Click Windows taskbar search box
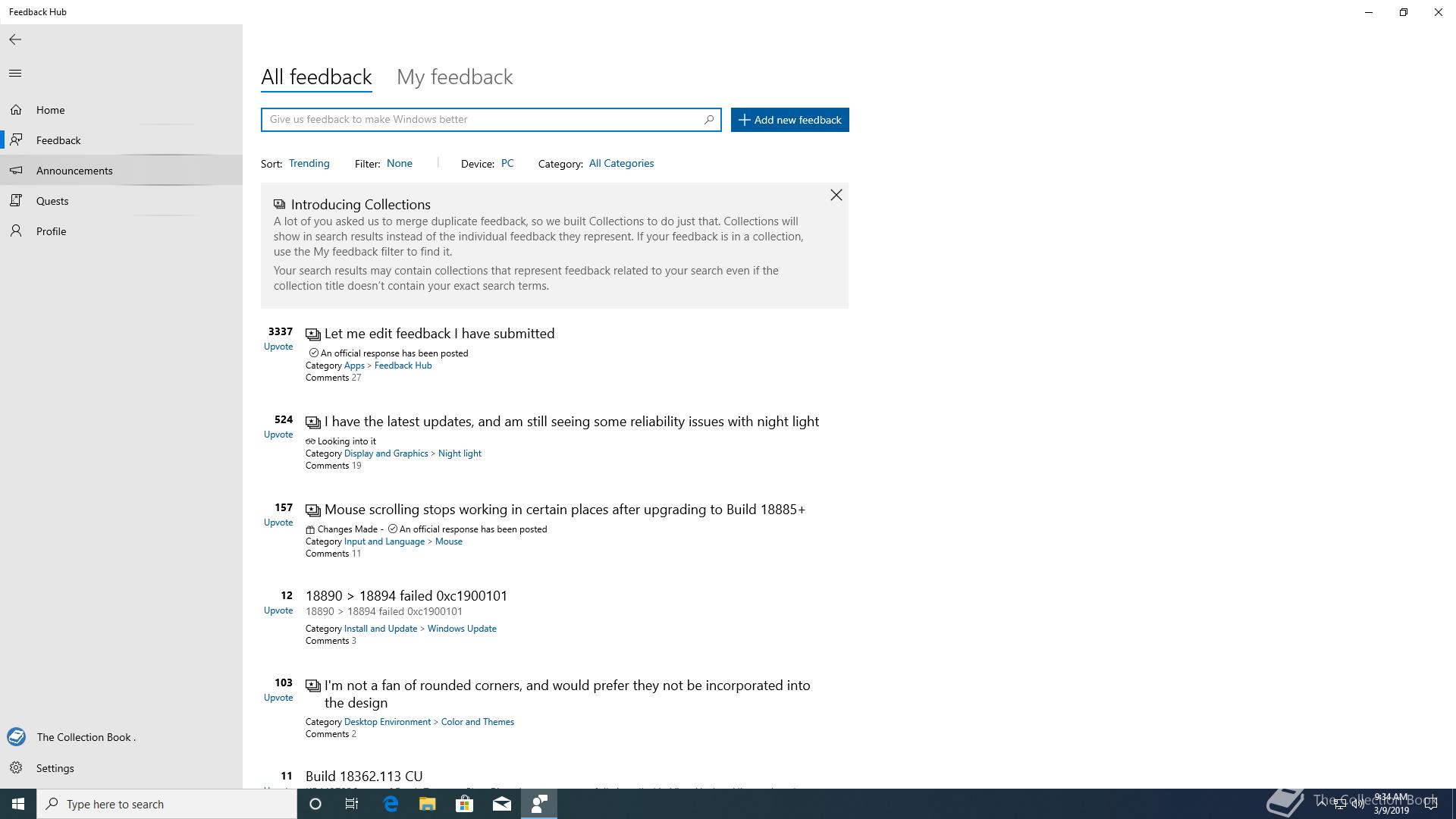The height and width of the screenshot is (819, 1456). [167, 804]
